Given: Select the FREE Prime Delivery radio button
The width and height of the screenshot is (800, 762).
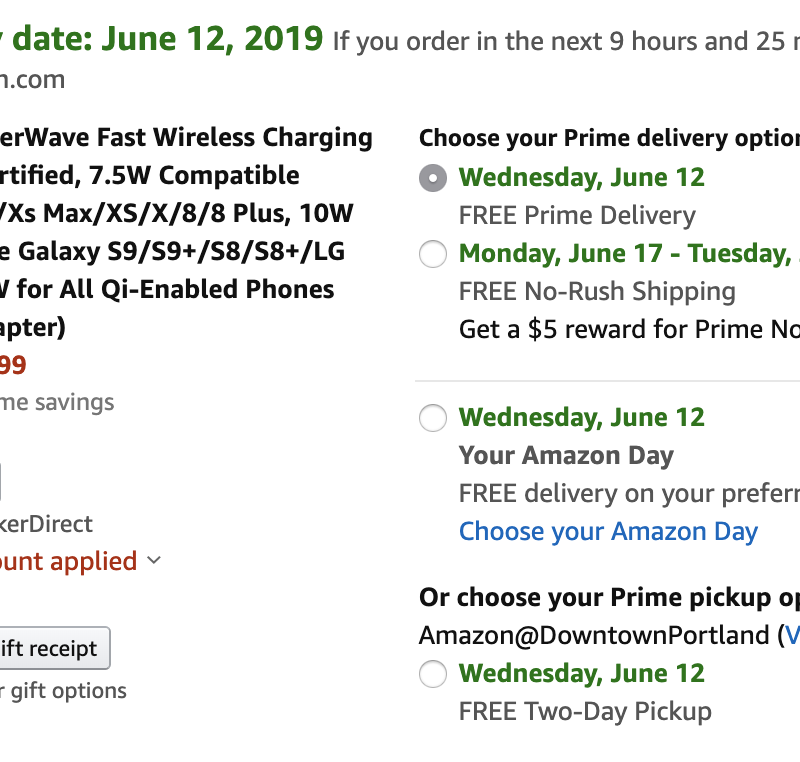Looking at the screenshot, I should pos(433,179).
